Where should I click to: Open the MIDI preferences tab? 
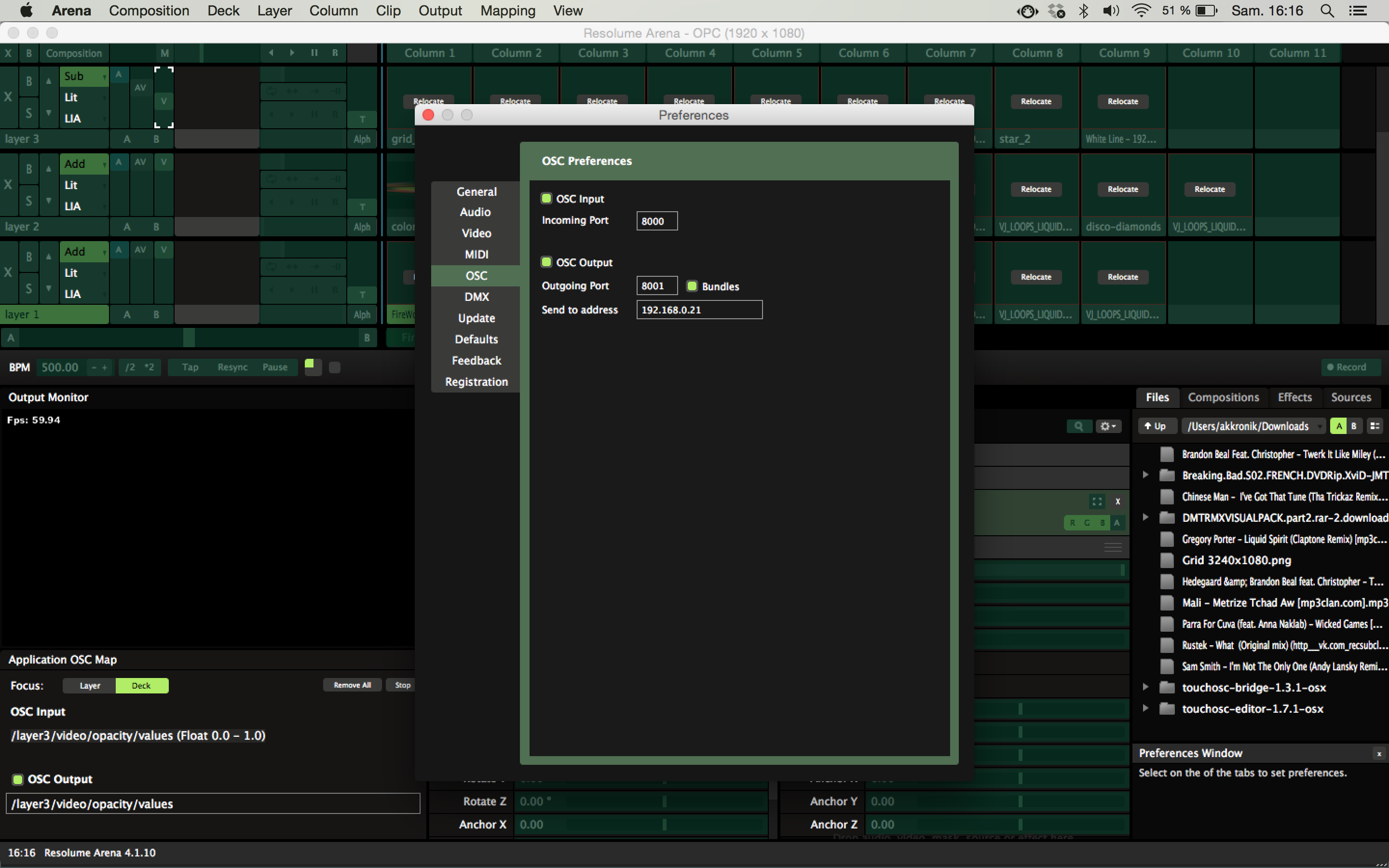[x=476, y=254]
